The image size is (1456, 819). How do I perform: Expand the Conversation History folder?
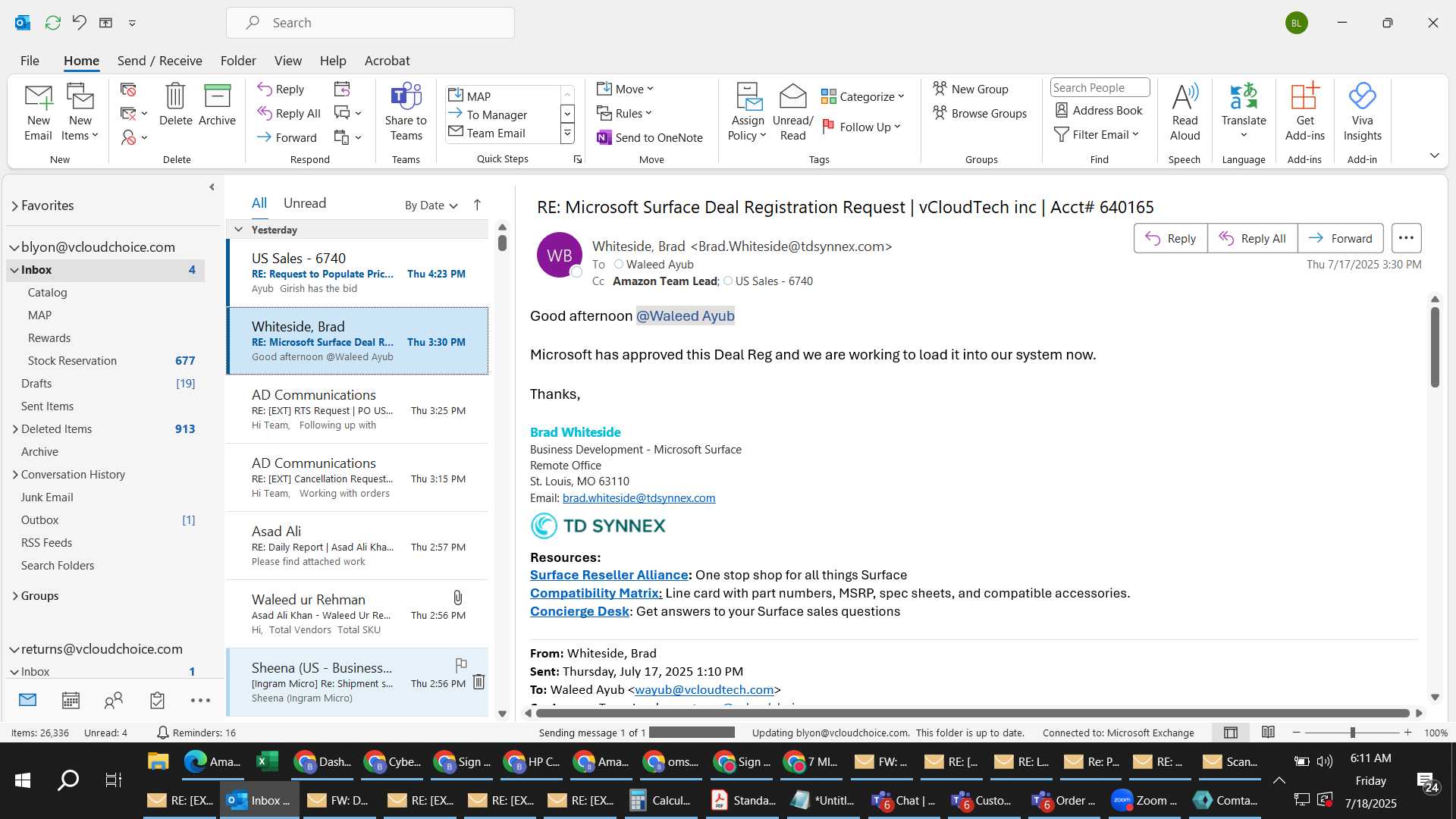point(15,475)
